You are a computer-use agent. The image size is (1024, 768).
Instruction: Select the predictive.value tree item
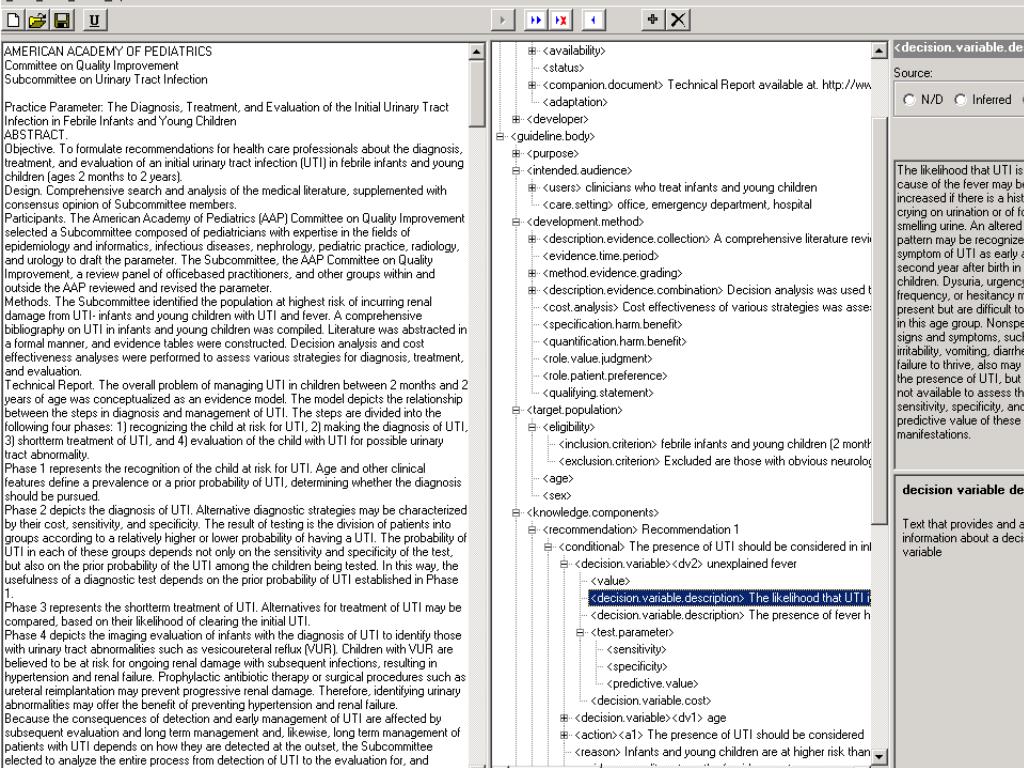(652, 683)
